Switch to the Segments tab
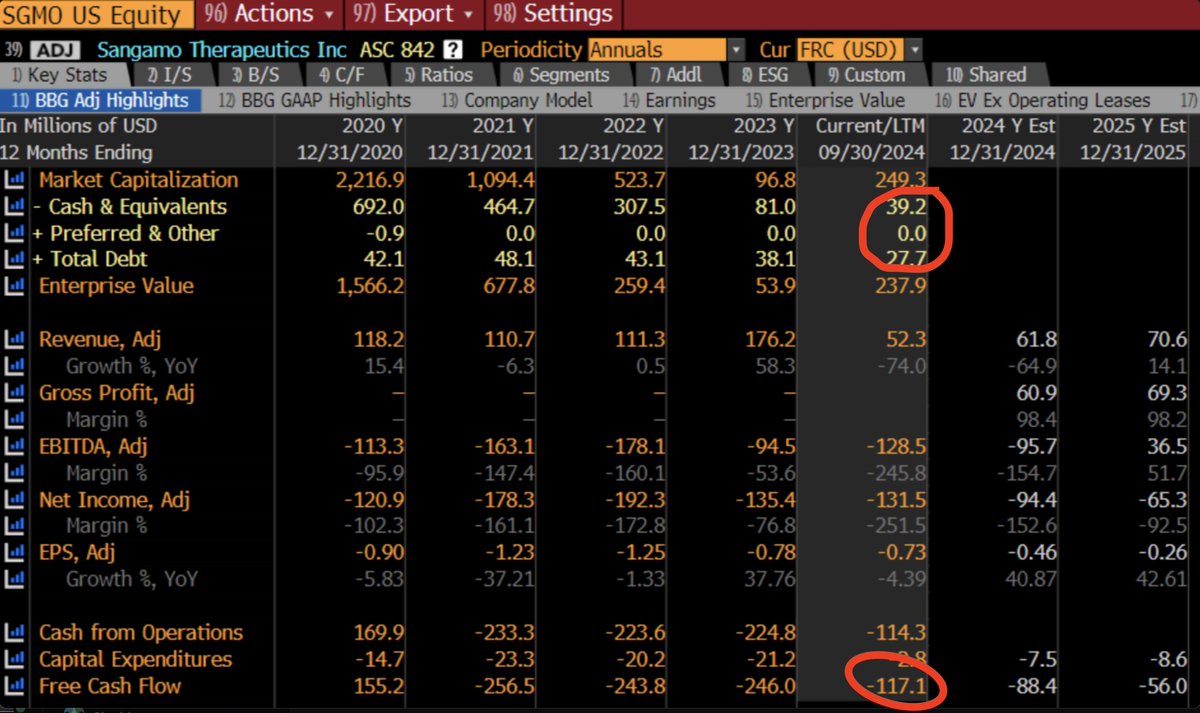Image resolution: width=1200 pixels, height=713 pixels. pyautogui.click(x=561, y=75)
